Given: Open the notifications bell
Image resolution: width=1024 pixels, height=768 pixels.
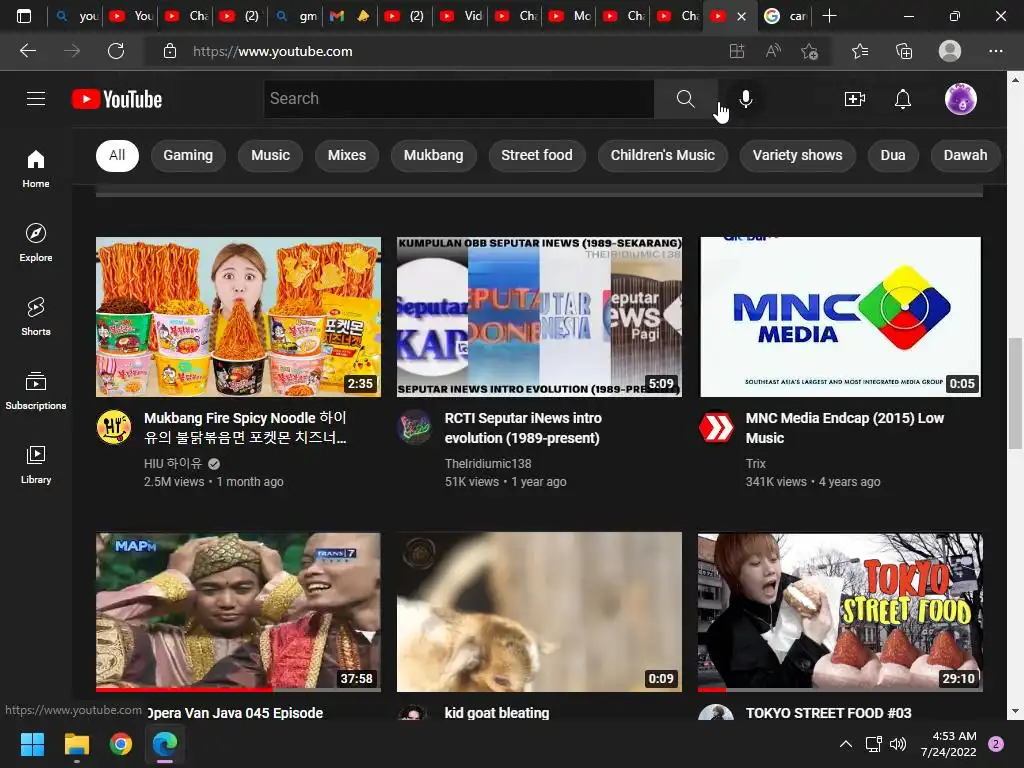Looking at the screenshot, I should tap(903, 99).
